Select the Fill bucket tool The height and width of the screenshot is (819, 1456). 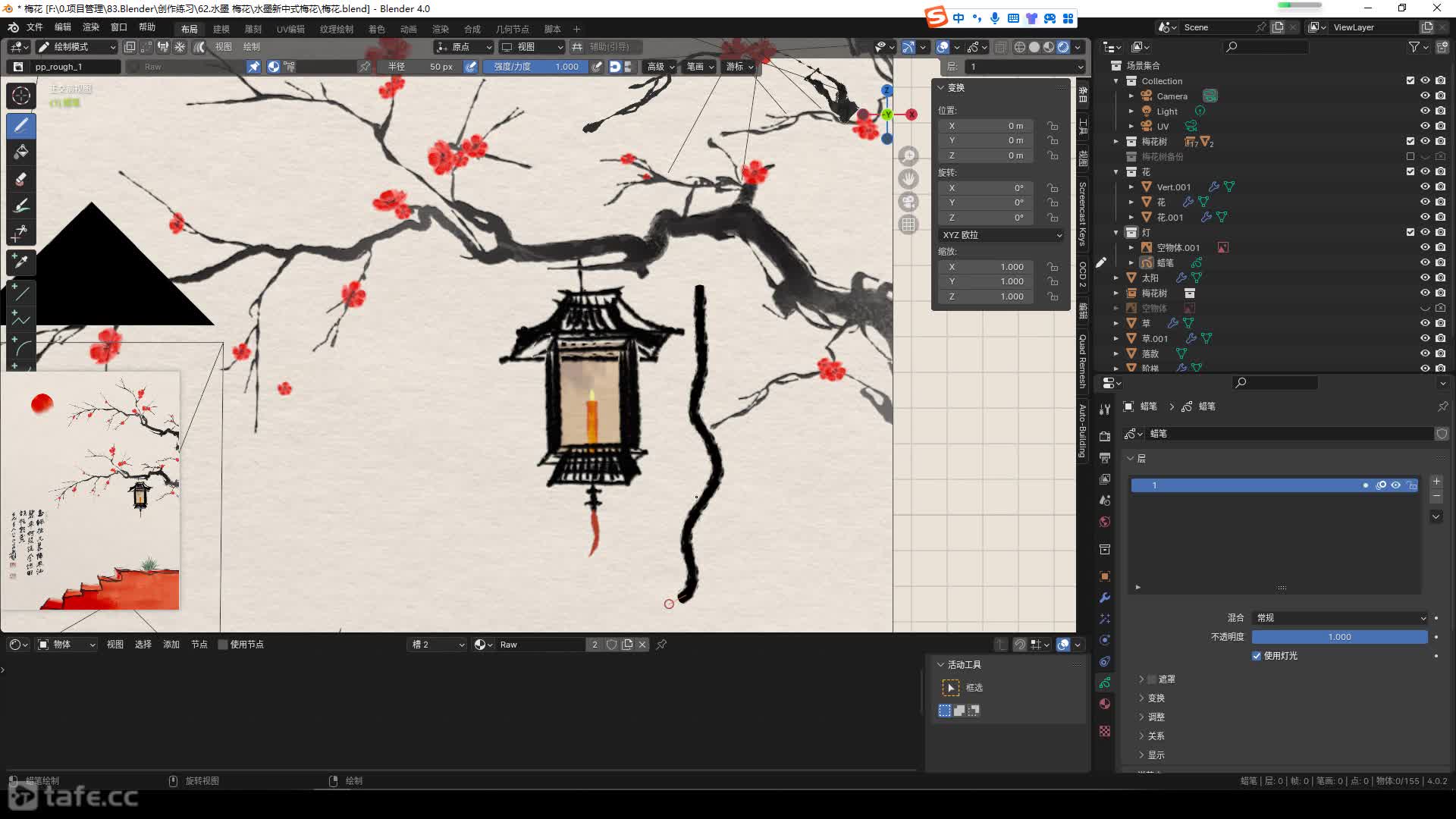(x=21, y=152)
